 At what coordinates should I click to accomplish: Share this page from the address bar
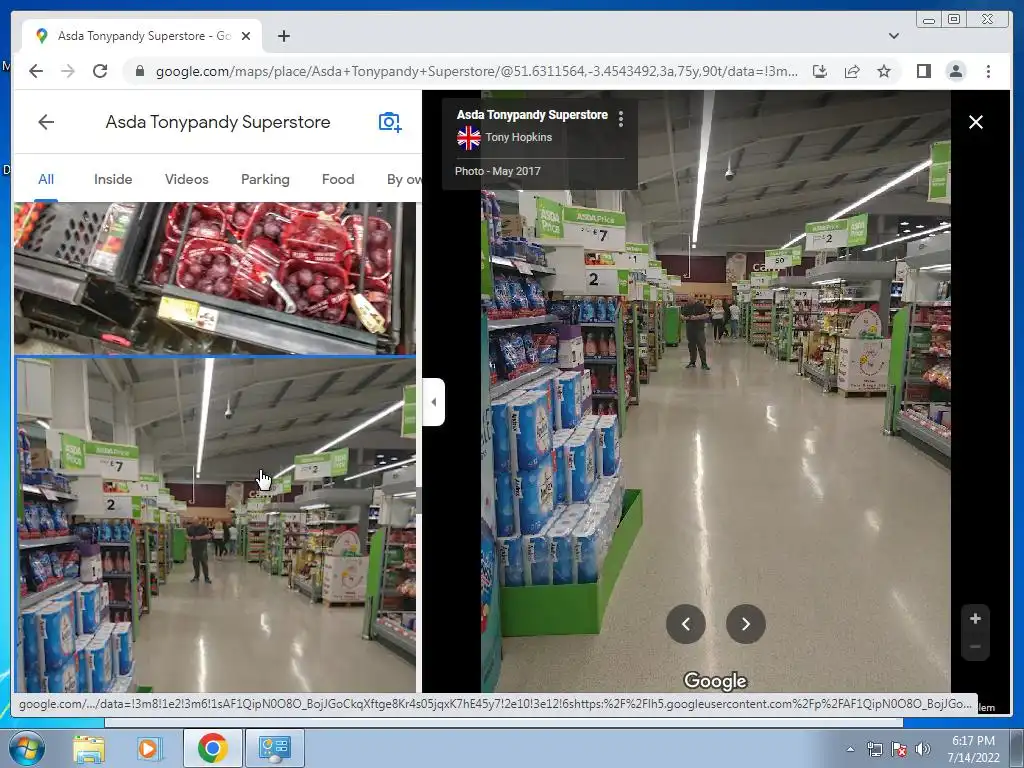point(852,71)
